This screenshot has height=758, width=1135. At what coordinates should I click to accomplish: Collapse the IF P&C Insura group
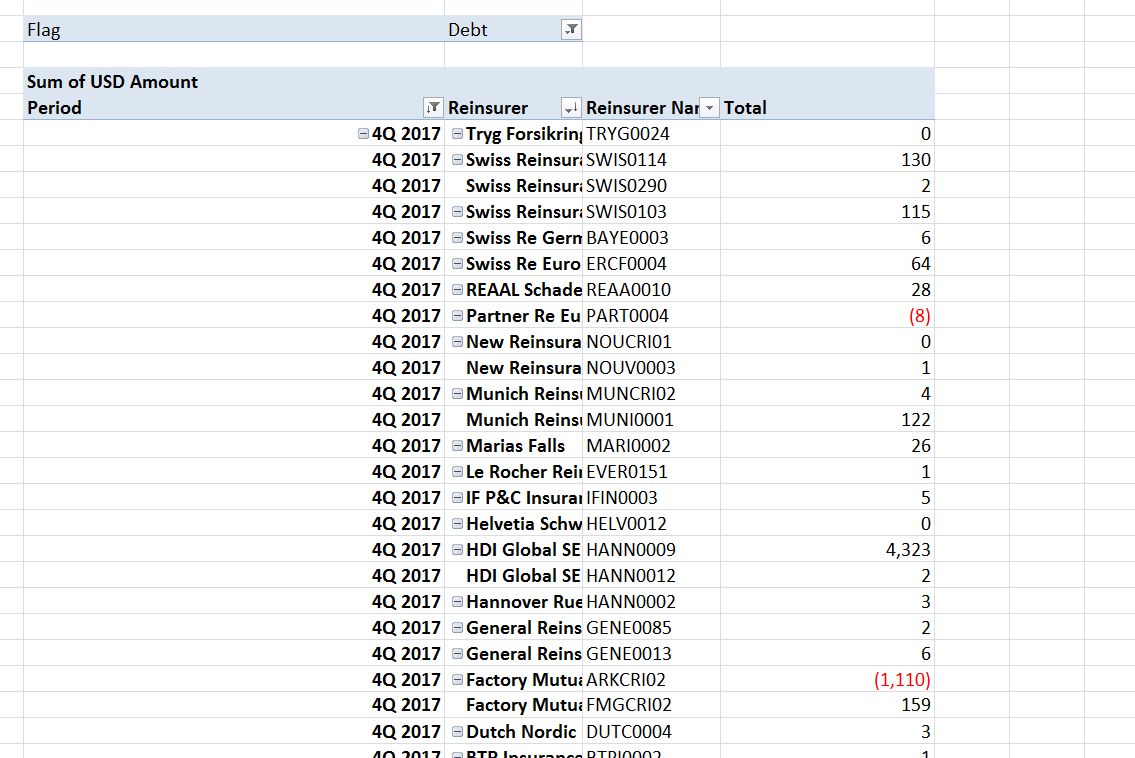[457, 498]
